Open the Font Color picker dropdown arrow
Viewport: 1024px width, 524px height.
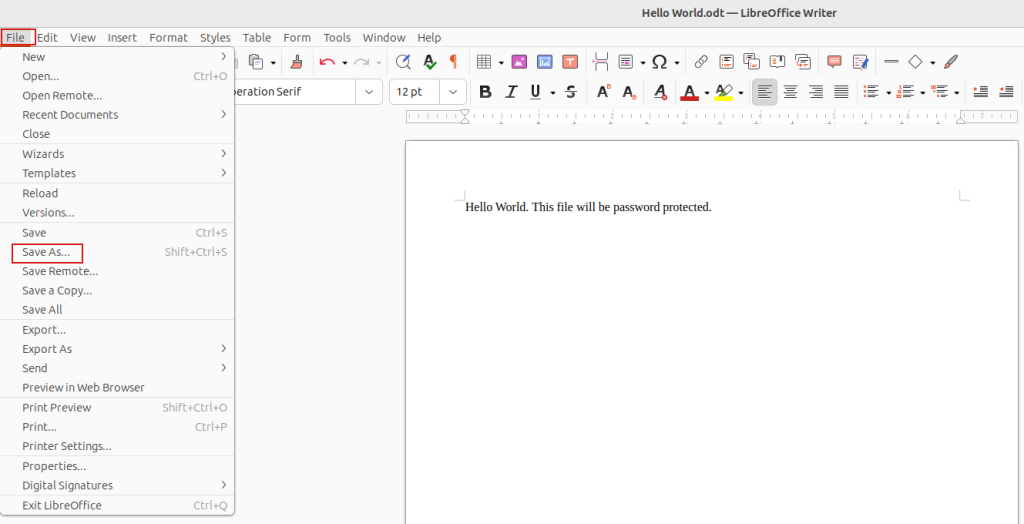pos(707,93)
